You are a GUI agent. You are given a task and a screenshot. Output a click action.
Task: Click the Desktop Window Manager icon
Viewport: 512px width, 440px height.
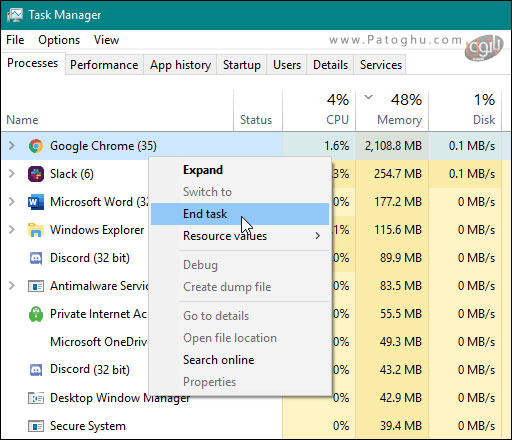click(36, 398)
